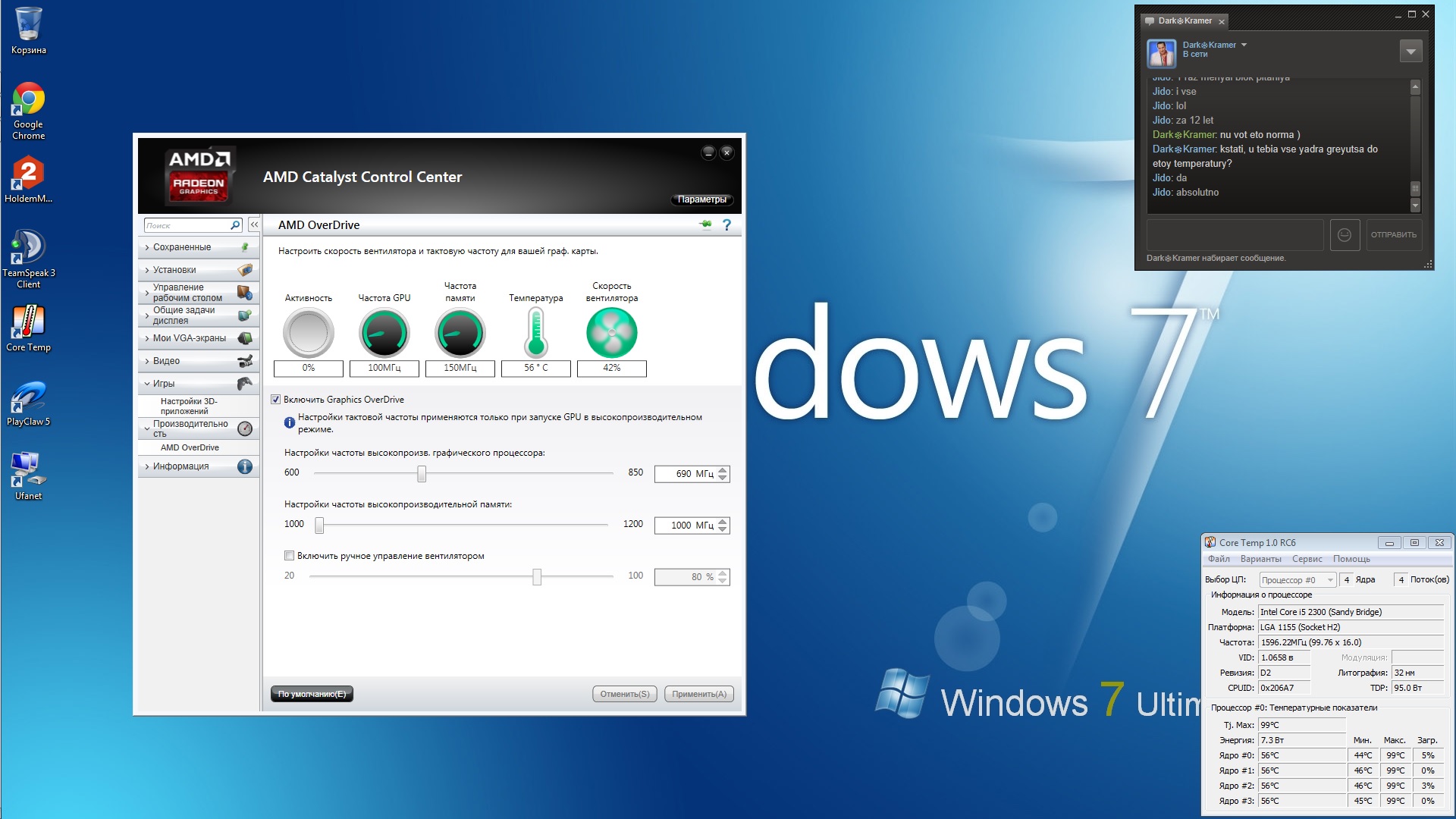Expand Общие задачи дисплея section

pos(199,315)
